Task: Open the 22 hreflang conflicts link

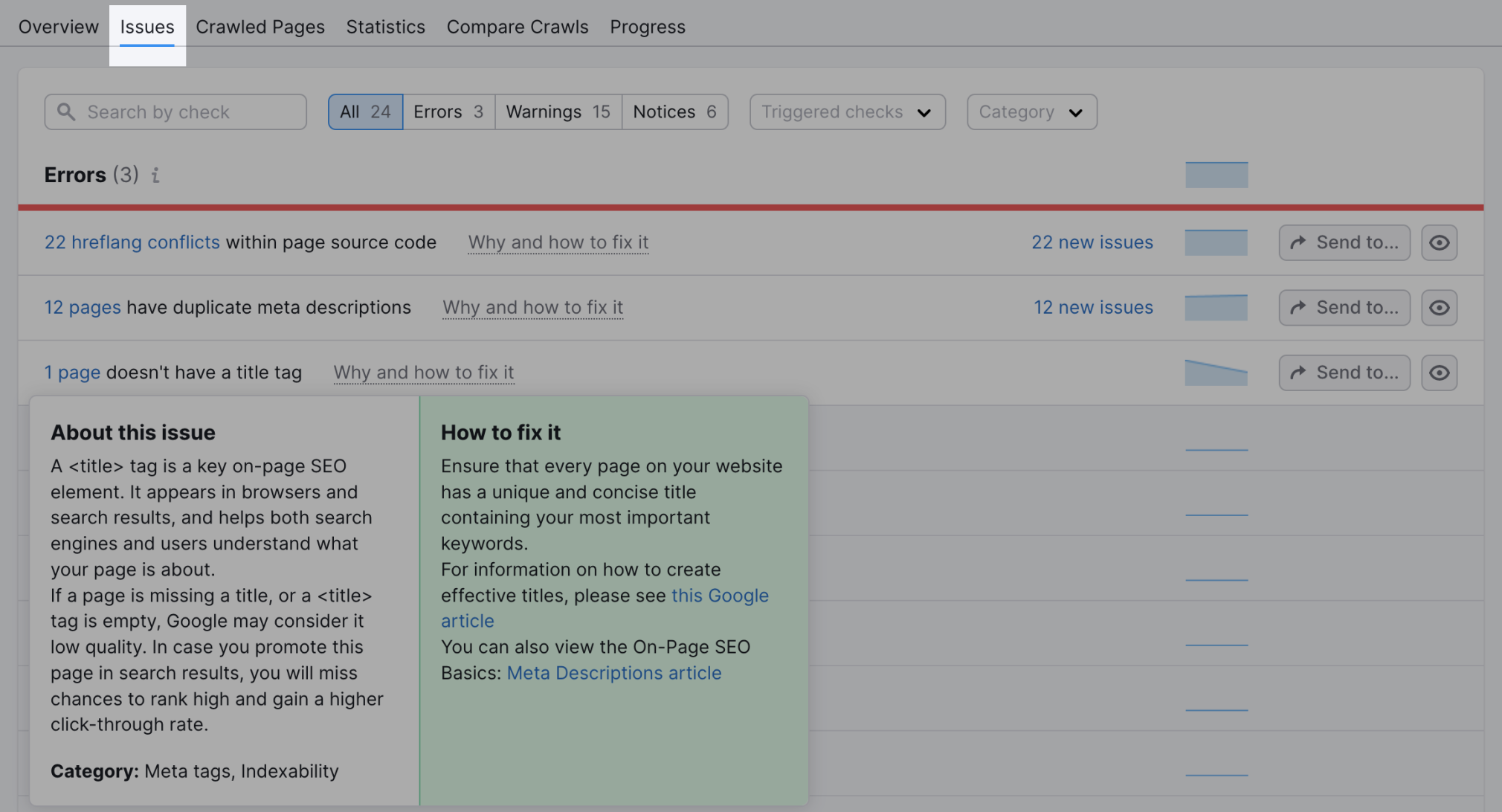Action: (132, 242)
